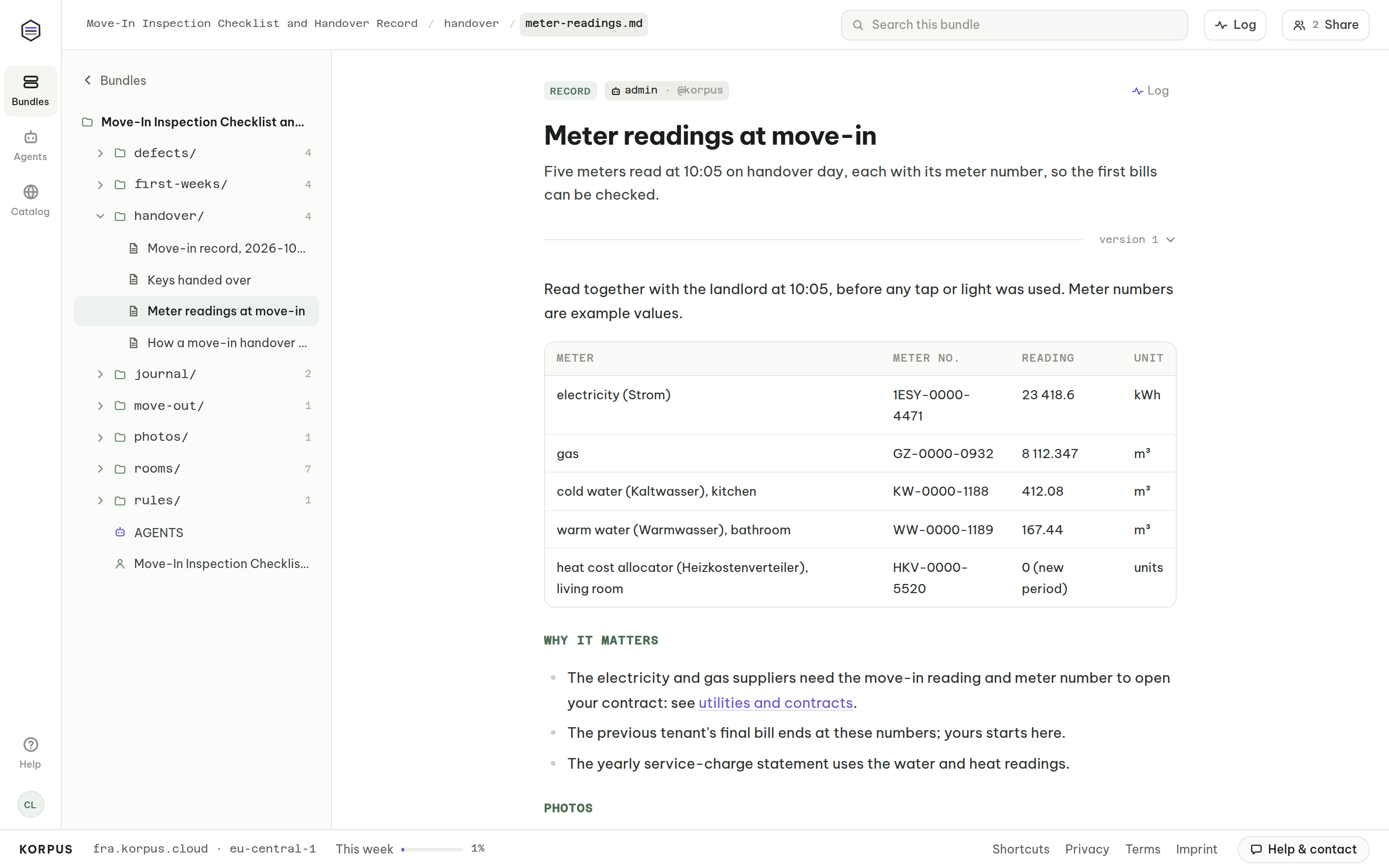Expand the first-weeks/ folder
1389x868 pixels.
[100, 185]
